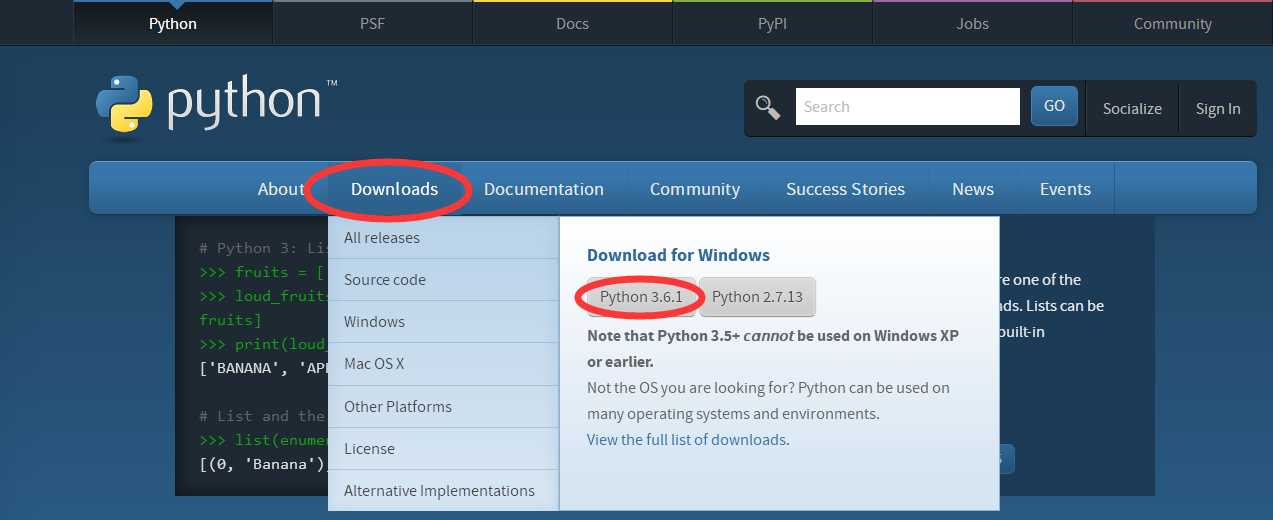Open the Events menu
Screen dimensions: 1273x520
pyautogui.click(x=1065, y=189)
